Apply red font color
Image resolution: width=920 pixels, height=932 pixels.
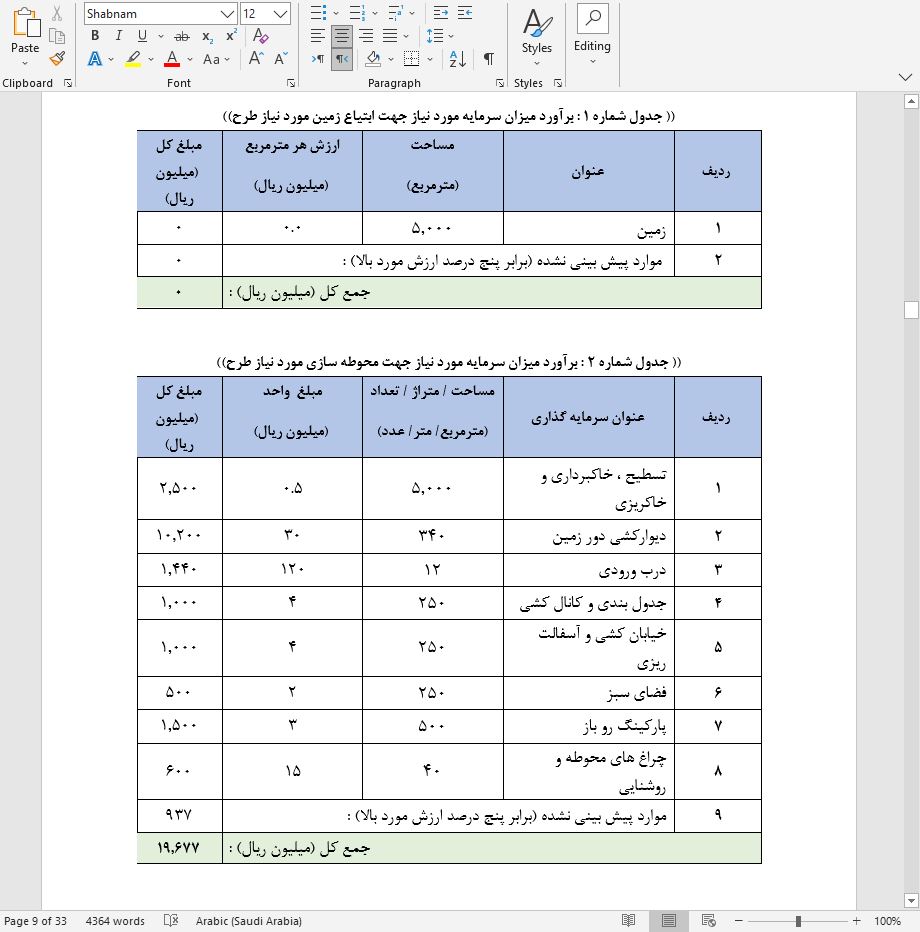pyautogui.click(x=172, y=59)
